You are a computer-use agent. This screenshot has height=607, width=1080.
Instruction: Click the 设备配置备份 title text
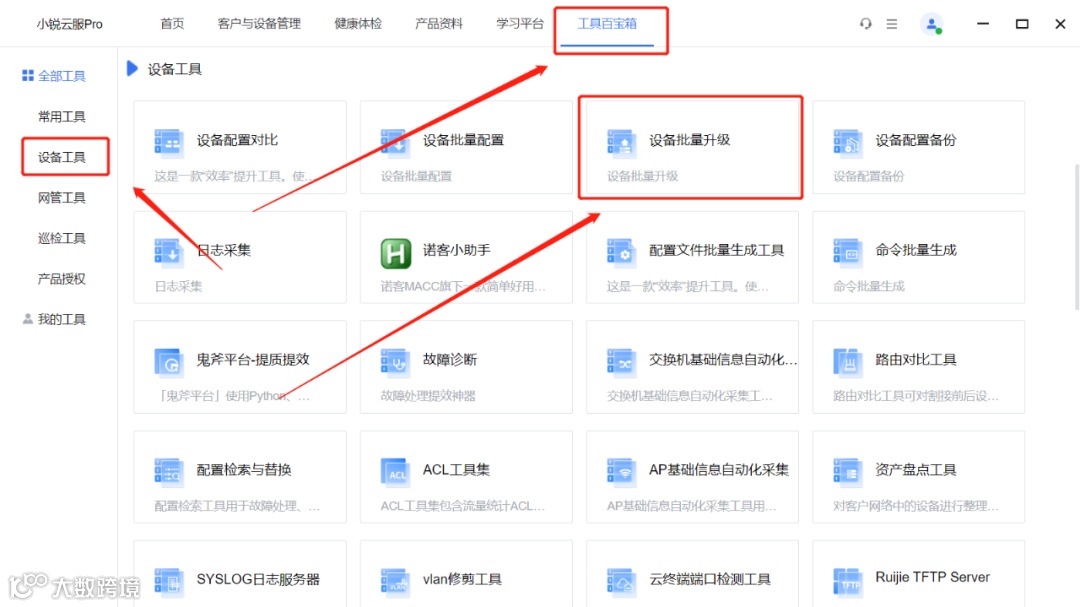click(915, 140)
